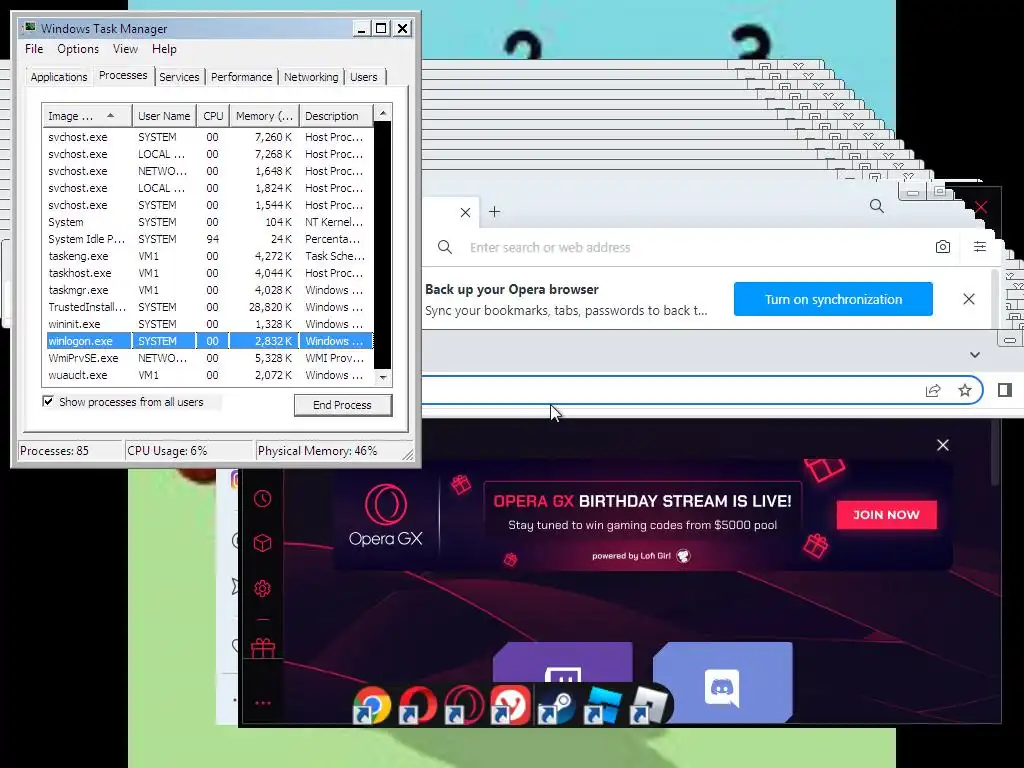
Task: Open three-dots menu in Opera GX sidebar
Action: pyautogui.click(x=263, y=703)
